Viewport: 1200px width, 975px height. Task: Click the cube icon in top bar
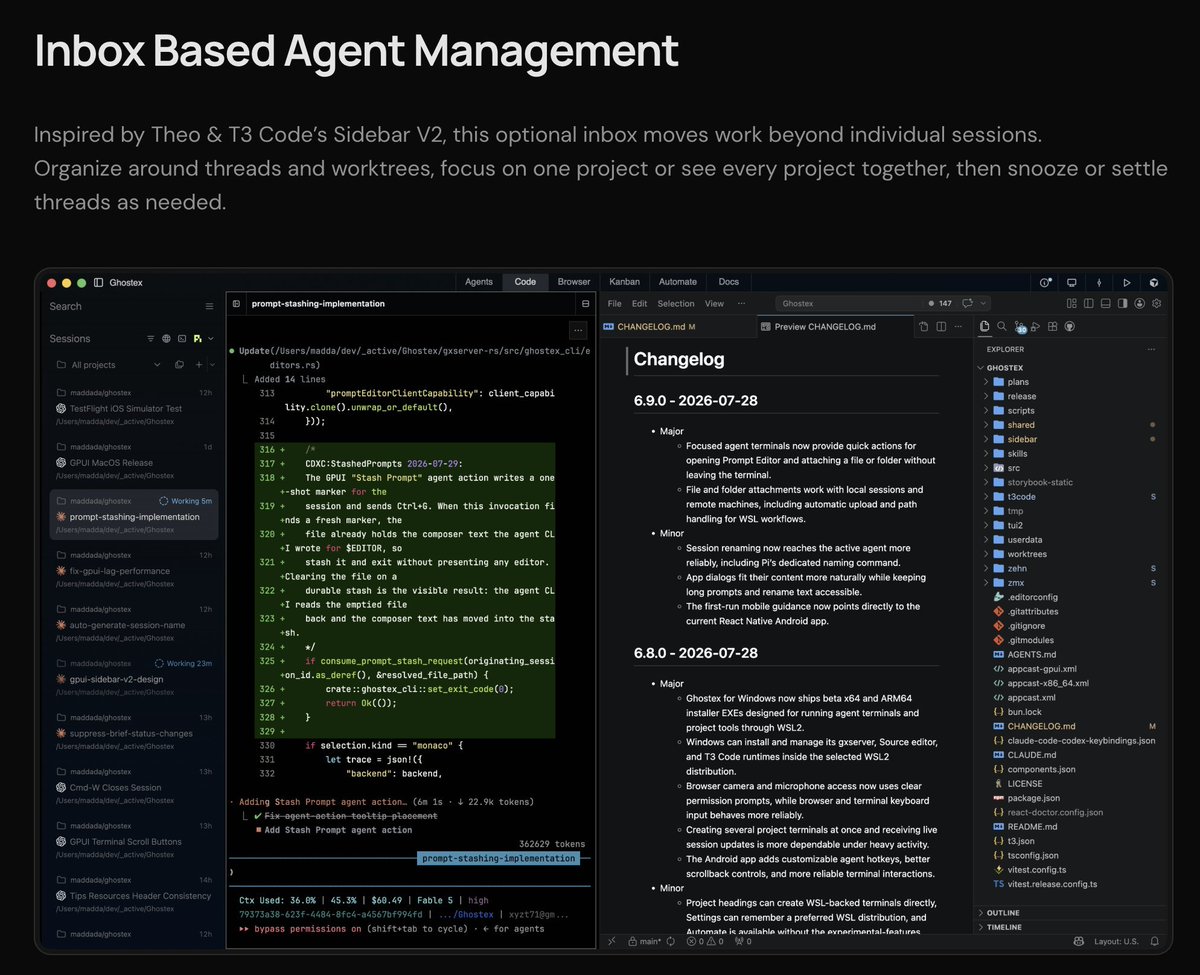(1154, 283)
